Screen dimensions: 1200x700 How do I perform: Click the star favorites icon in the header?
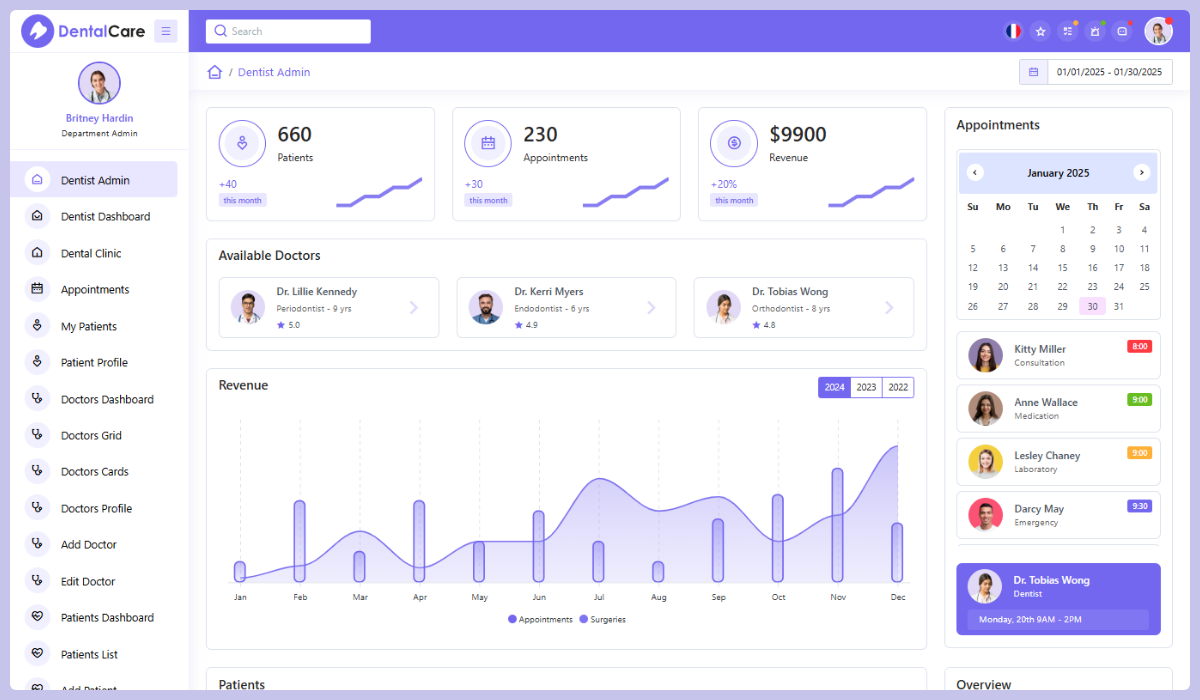click(1040, 31)
